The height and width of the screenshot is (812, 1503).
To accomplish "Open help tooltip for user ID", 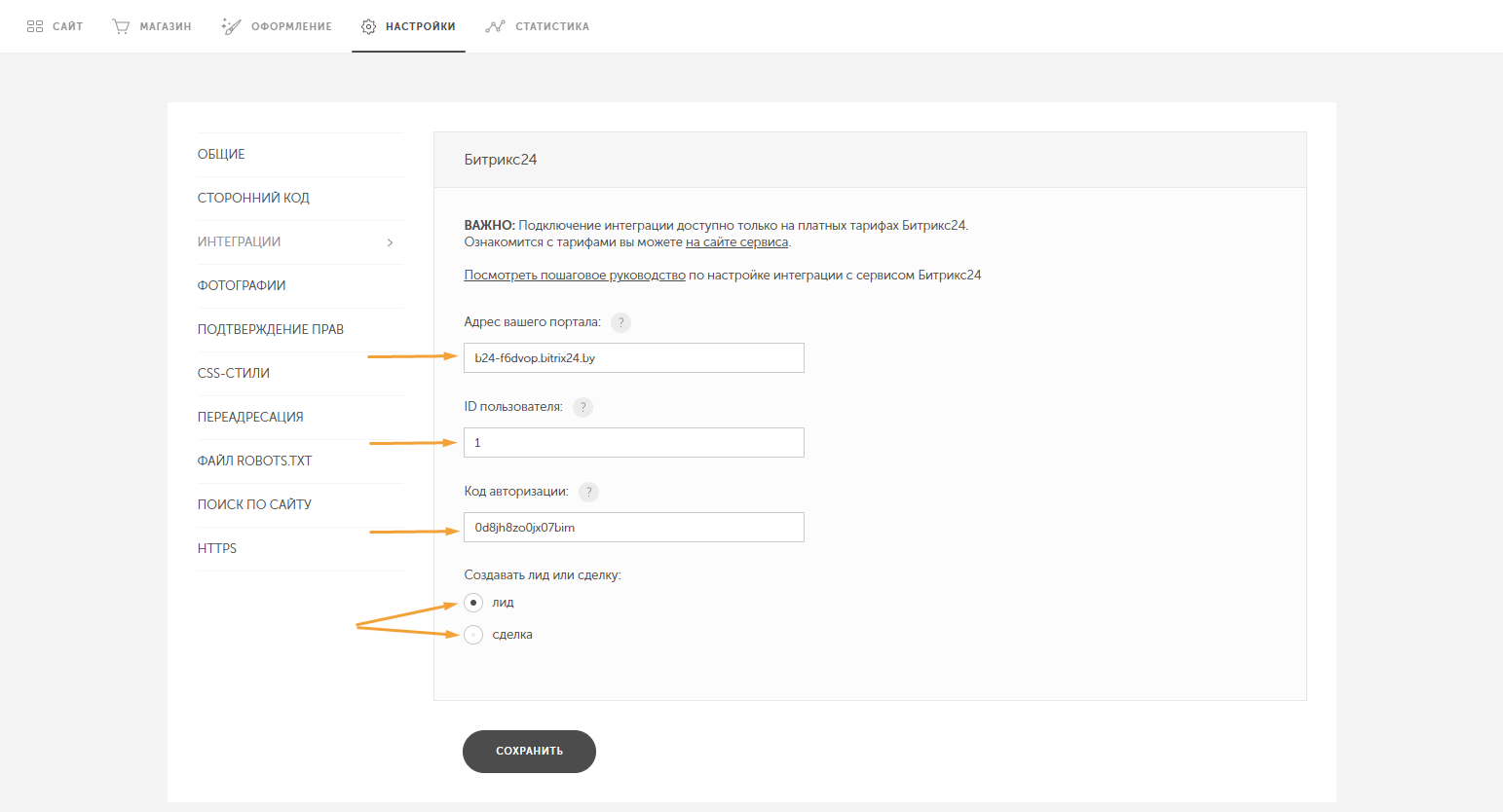I will [x=582, y=407].
